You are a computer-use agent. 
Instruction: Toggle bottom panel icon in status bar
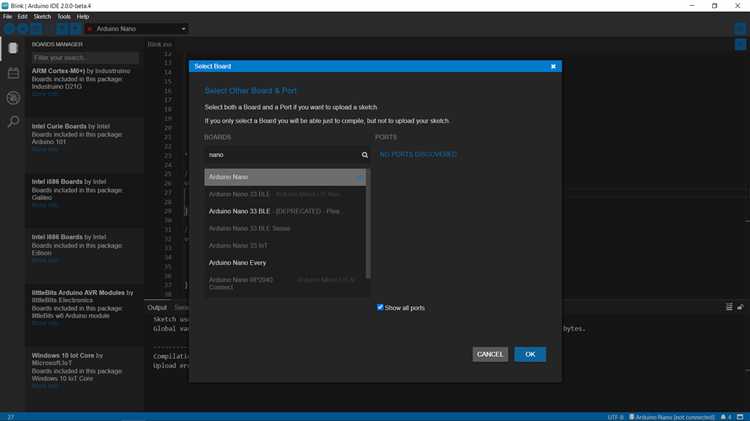[x=740, y=417]
